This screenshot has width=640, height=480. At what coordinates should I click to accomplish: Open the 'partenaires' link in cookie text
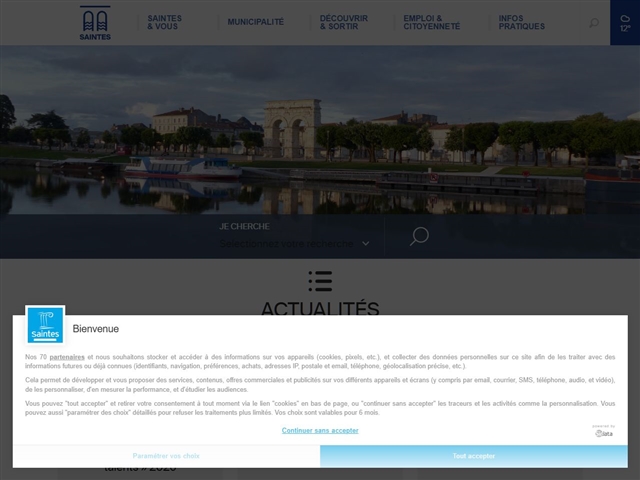67,357
